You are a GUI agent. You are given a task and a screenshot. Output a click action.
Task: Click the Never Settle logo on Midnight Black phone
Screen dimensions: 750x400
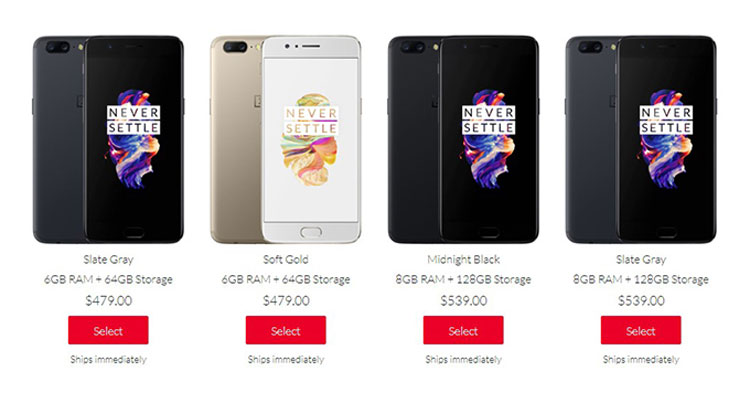pos(488,120)
